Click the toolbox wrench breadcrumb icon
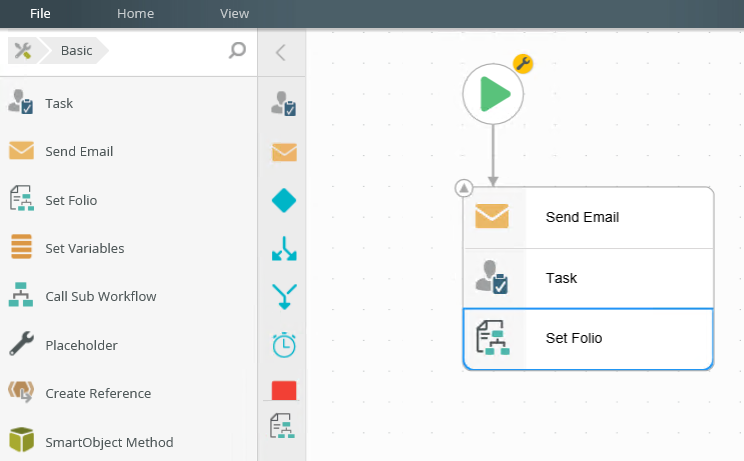 pyautogui.click(x=23, y=51)
